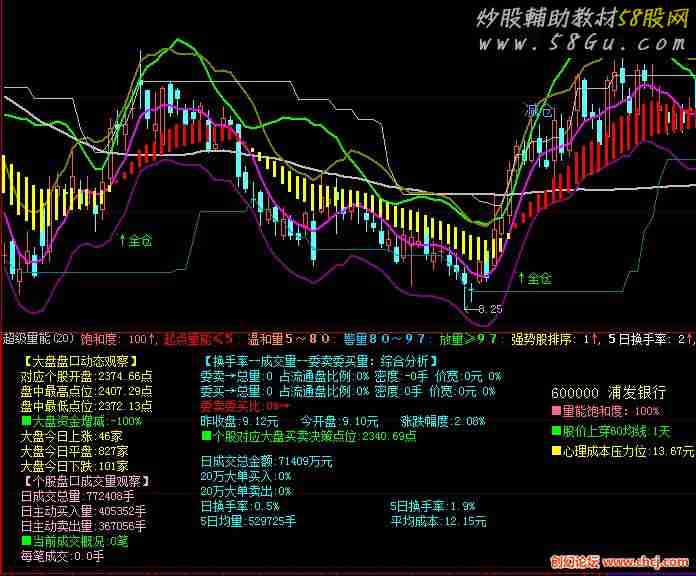
Task: Click the 平均成本:12.15元 value
Action: click(439, 521)
